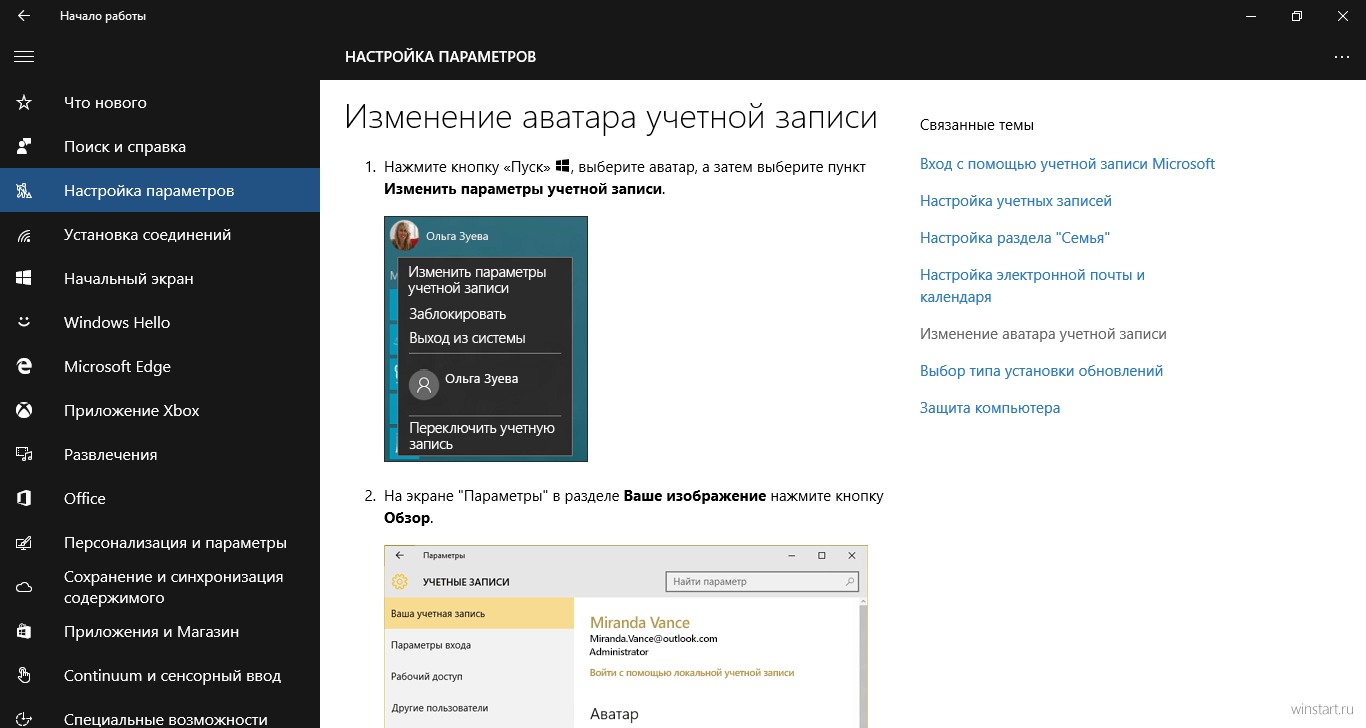Open link Настройка учетных записей
Screen dimensions: 1366x728
point(1016,201)
